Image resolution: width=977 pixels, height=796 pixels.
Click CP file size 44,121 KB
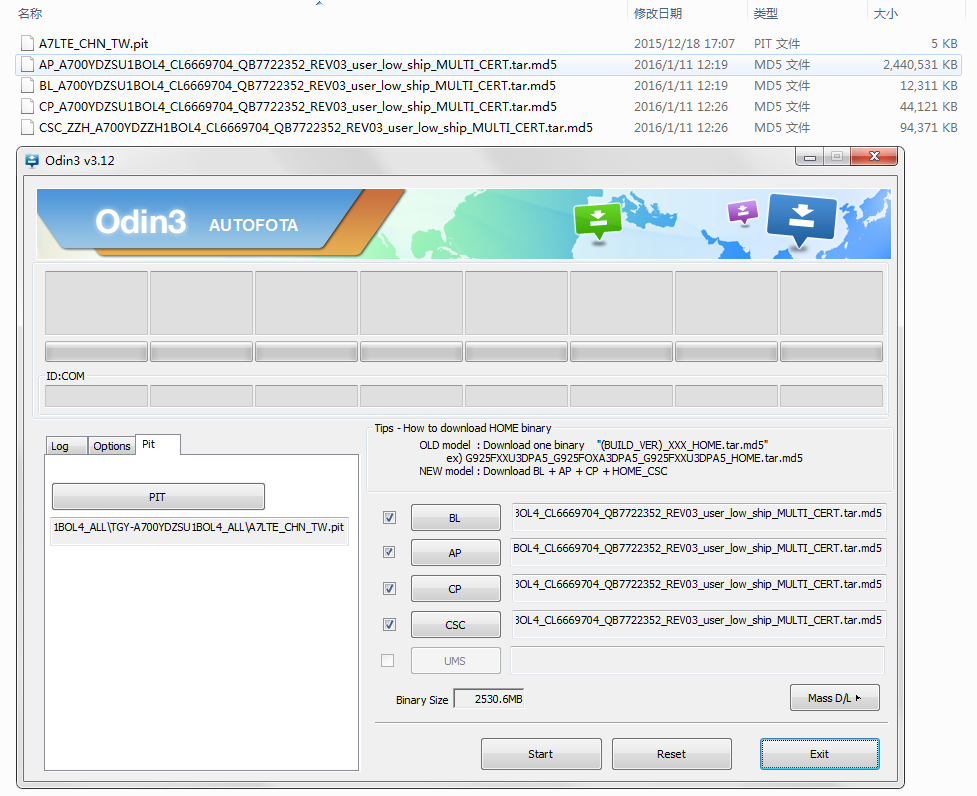coord(928,107)
